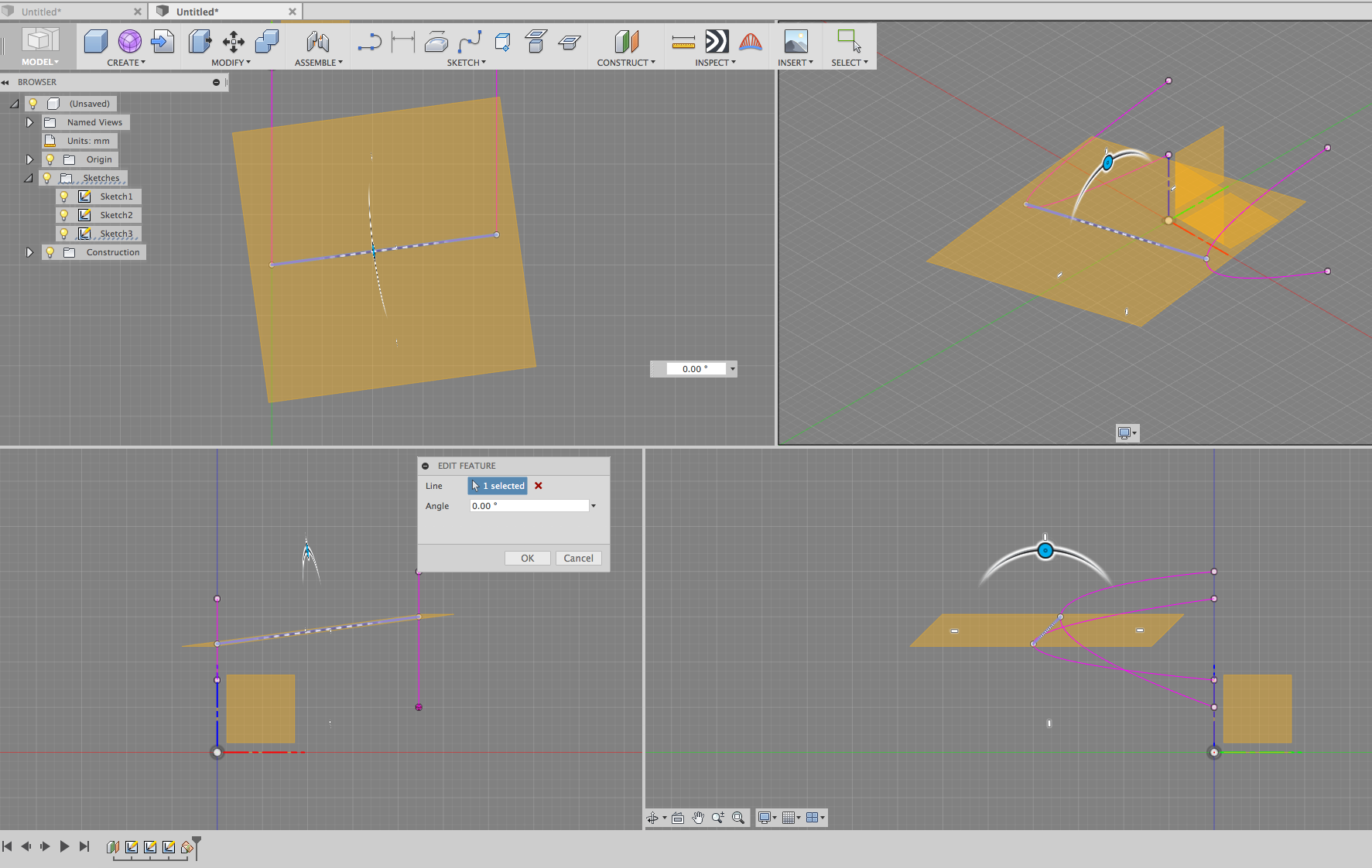This screenshot has width=1372, height=868.
Task: Activate the Pan hand tool
Action: (x=698, y=818)
